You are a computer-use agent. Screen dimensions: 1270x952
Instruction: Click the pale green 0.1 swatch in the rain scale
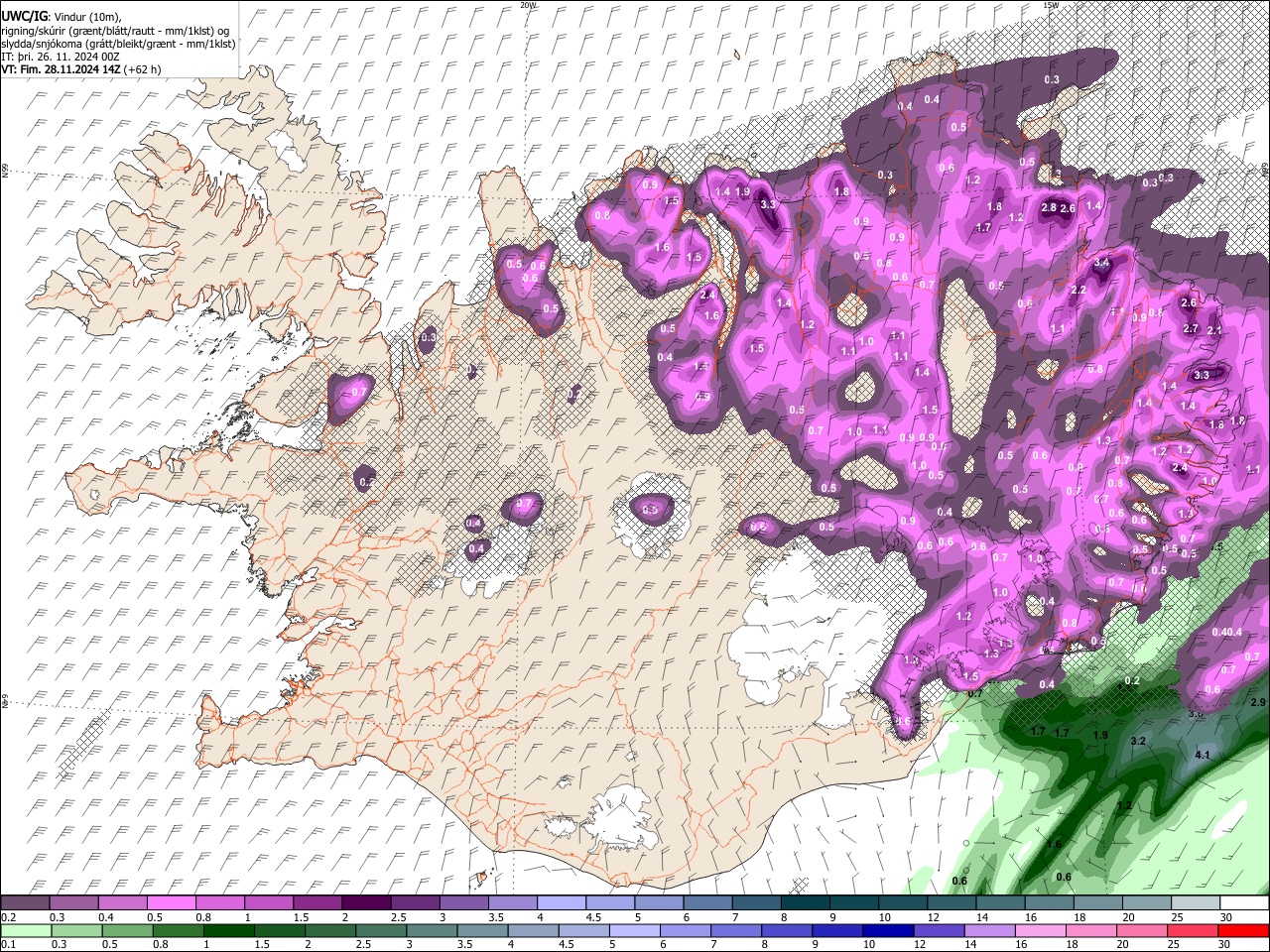point(25,931)
